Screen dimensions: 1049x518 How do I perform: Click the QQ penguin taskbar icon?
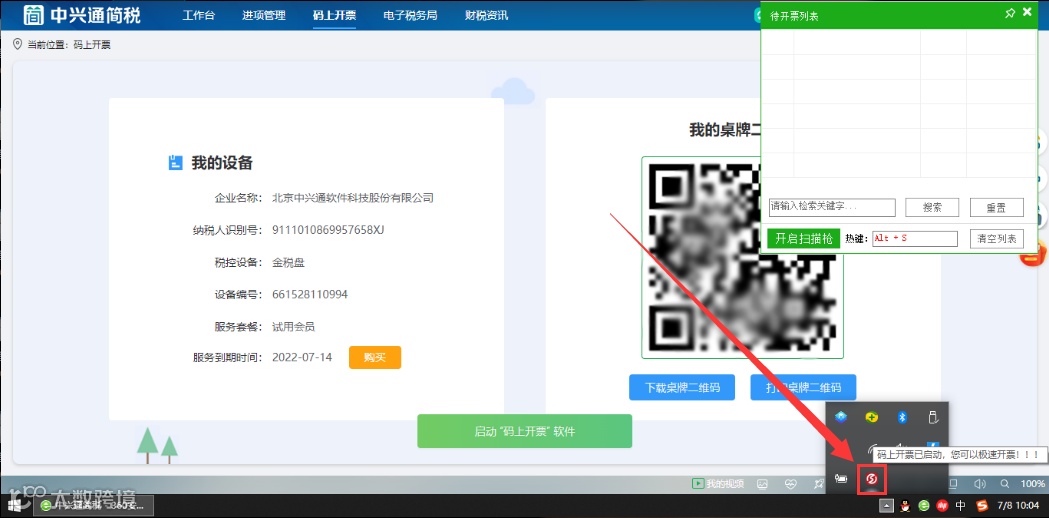click(905, 505)
